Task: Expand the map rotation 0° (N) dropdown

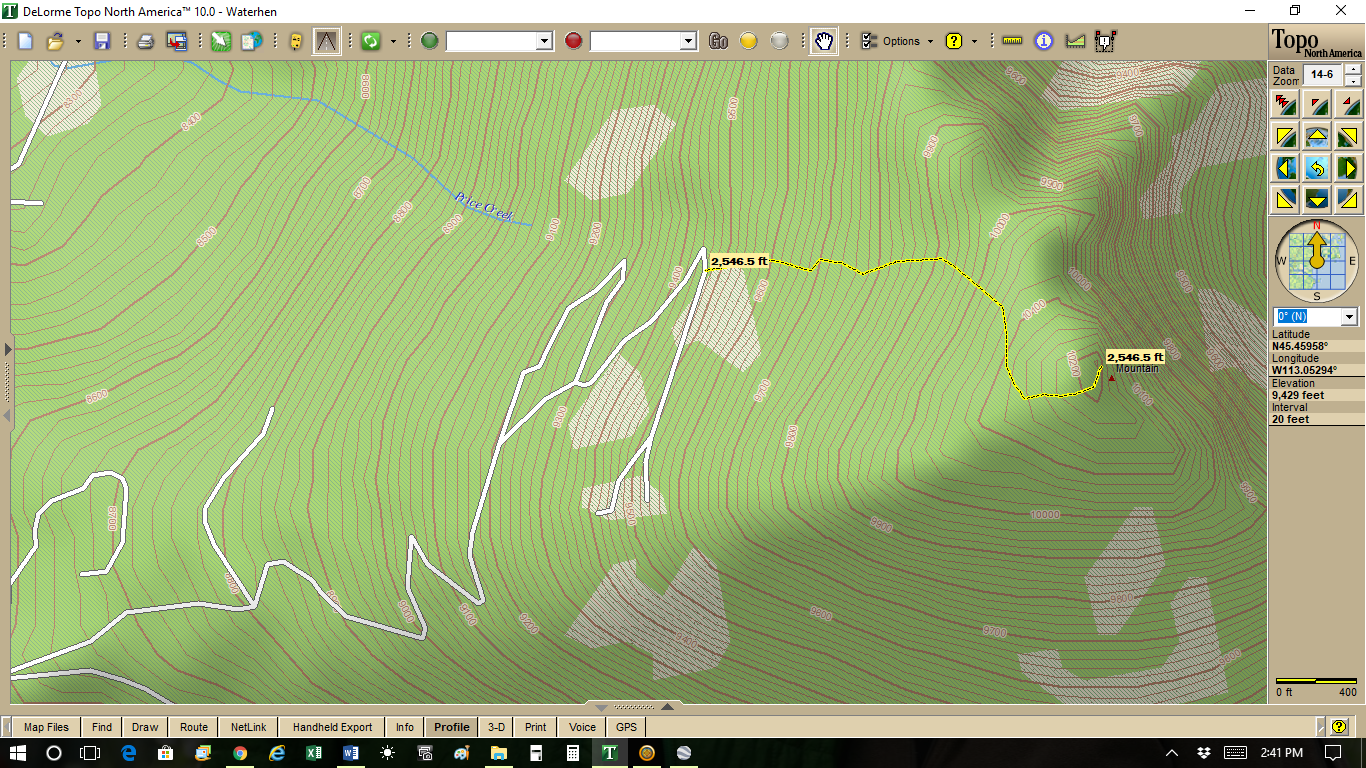Action: pos(1349,317)
